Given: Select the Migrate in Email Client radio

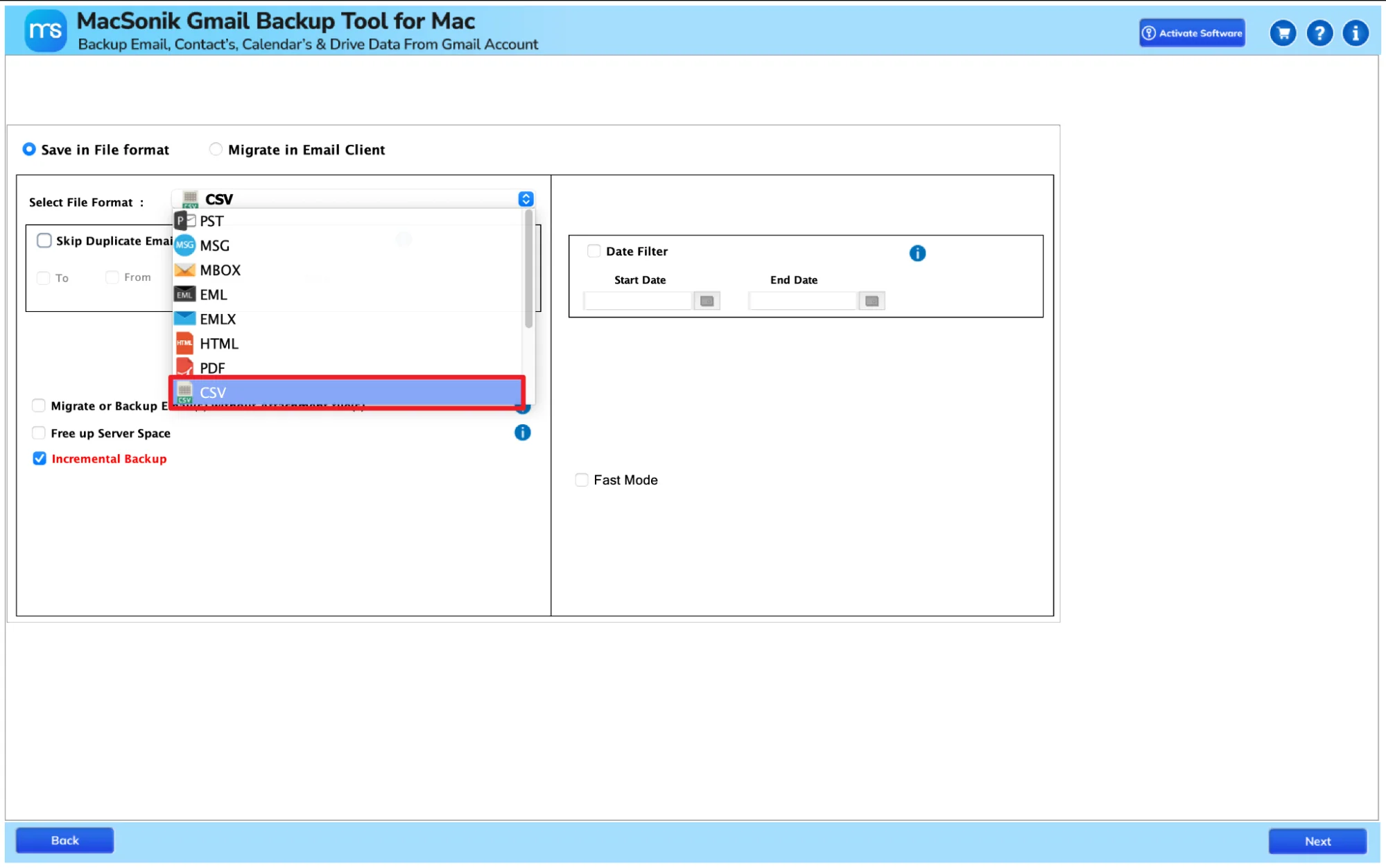Looking at the screenshot, I should click(x=216, y=149).
